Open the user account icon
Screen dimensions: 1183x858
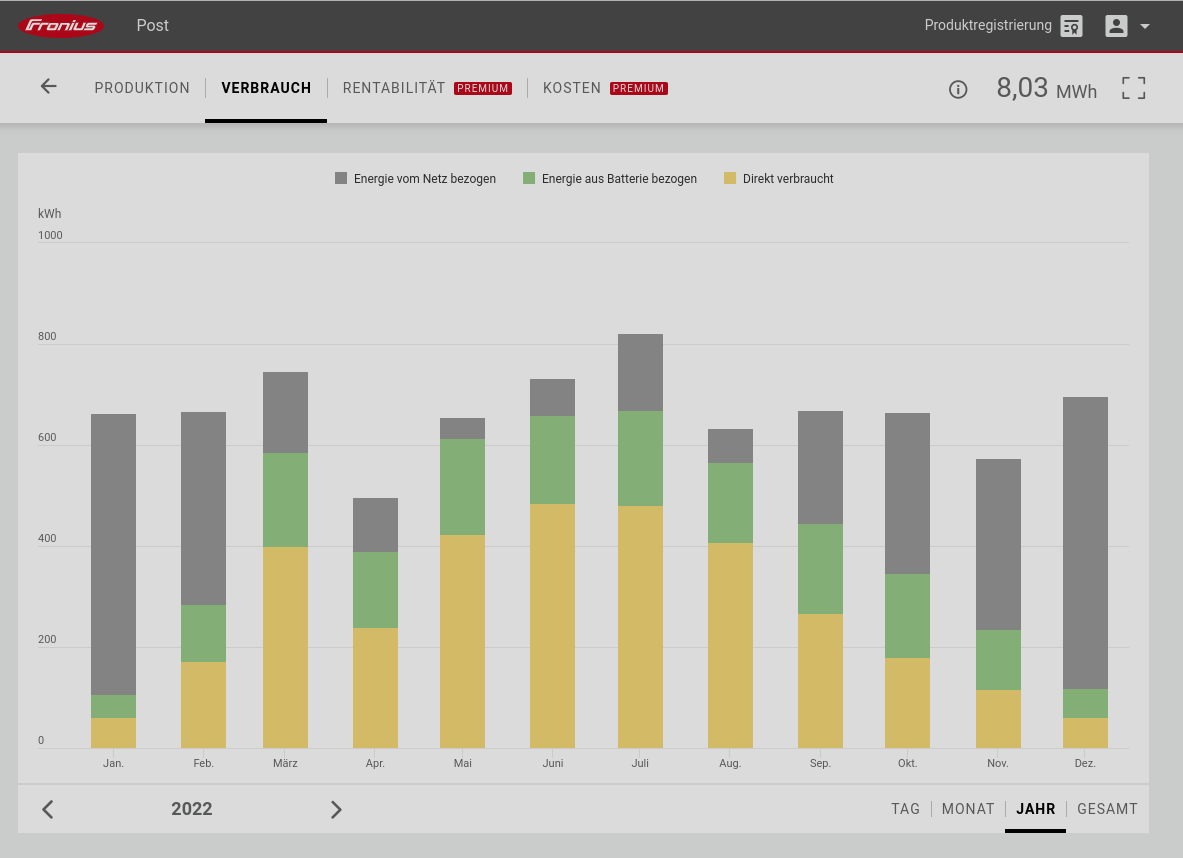click(1116, 26)
